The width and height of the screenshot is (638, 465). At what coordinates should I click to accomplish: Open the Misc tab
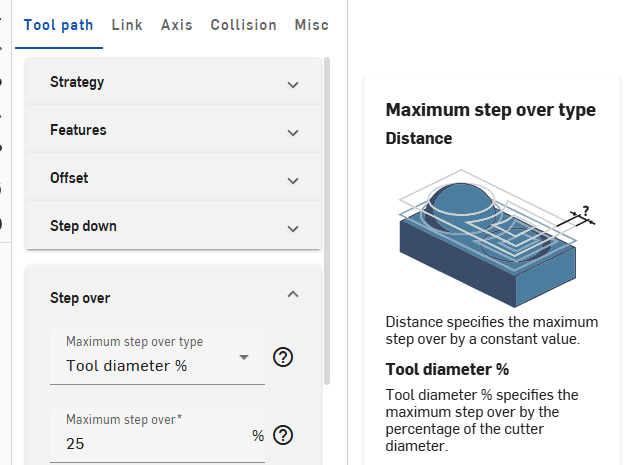[312, 25]
